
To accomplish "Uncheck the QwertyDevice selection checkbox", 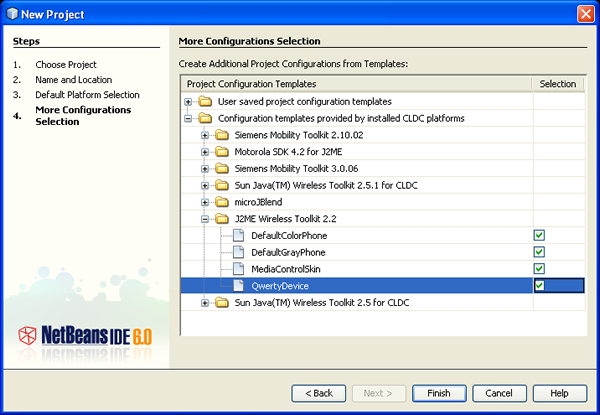I will click(539, 286).
